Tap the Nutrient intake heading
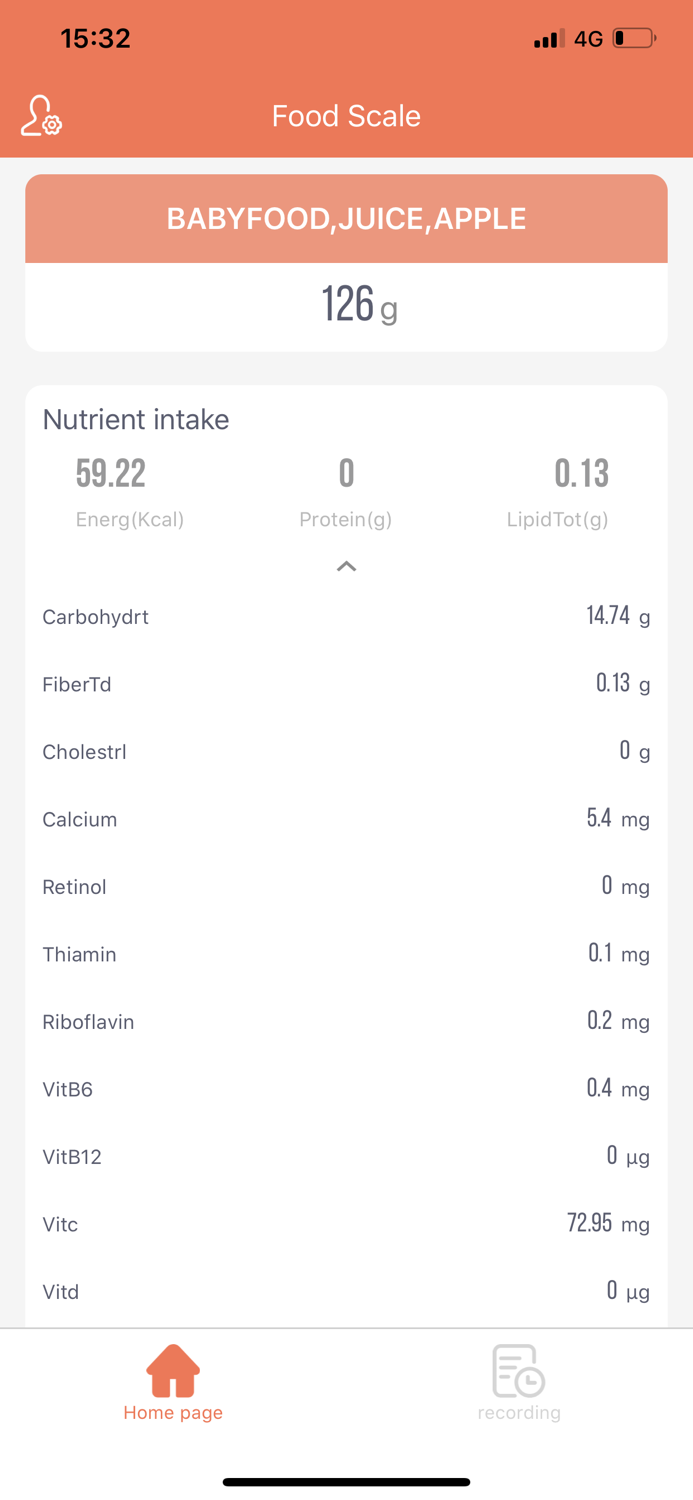693x1500 pixels. click(136, 419)
